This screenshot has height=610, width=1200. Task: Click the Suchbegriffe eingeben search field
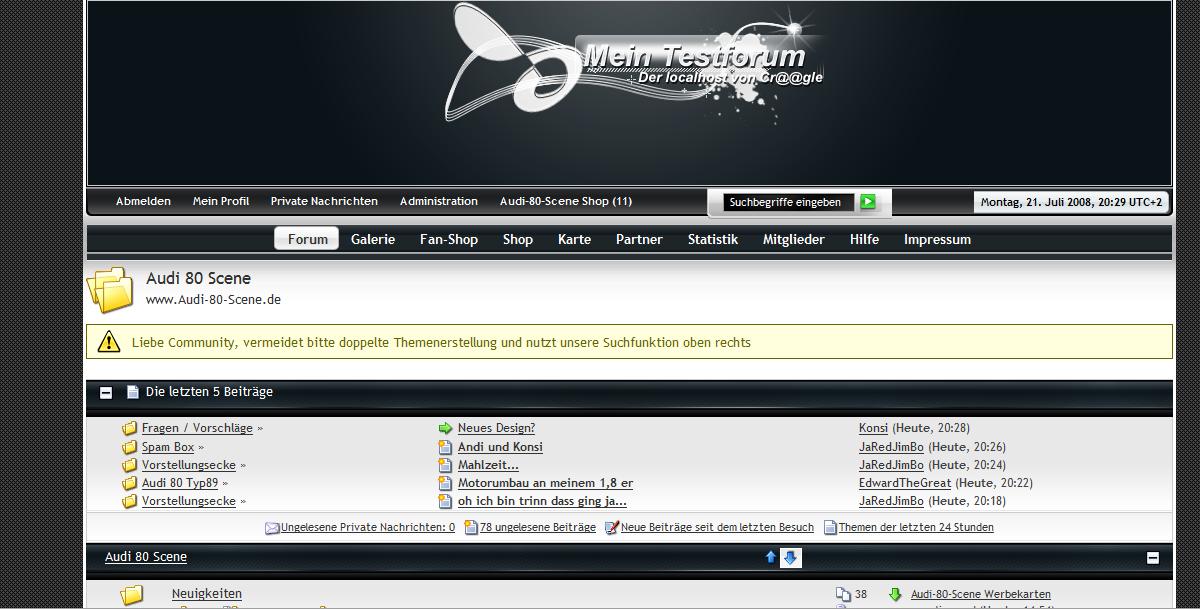coord(786,202)
